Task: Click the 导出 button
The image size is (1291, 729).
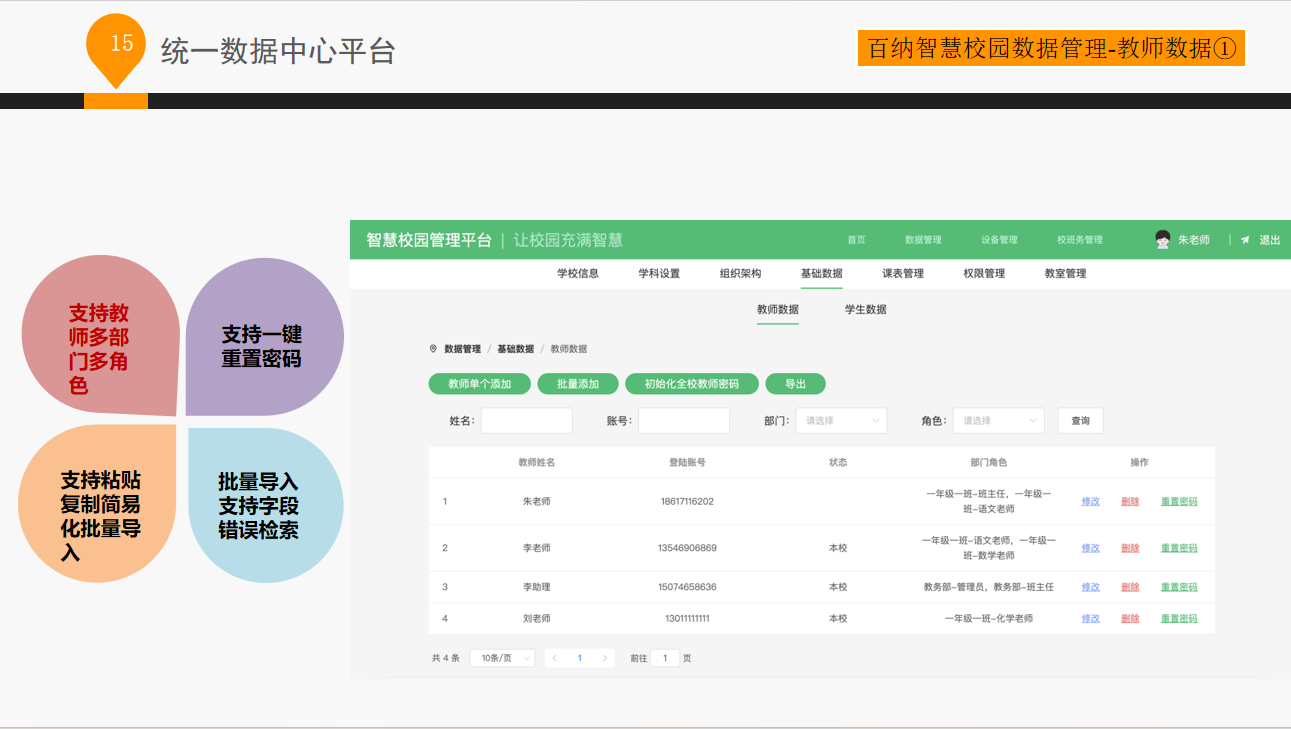Action: pyautogui.click(x=795, y=384)
